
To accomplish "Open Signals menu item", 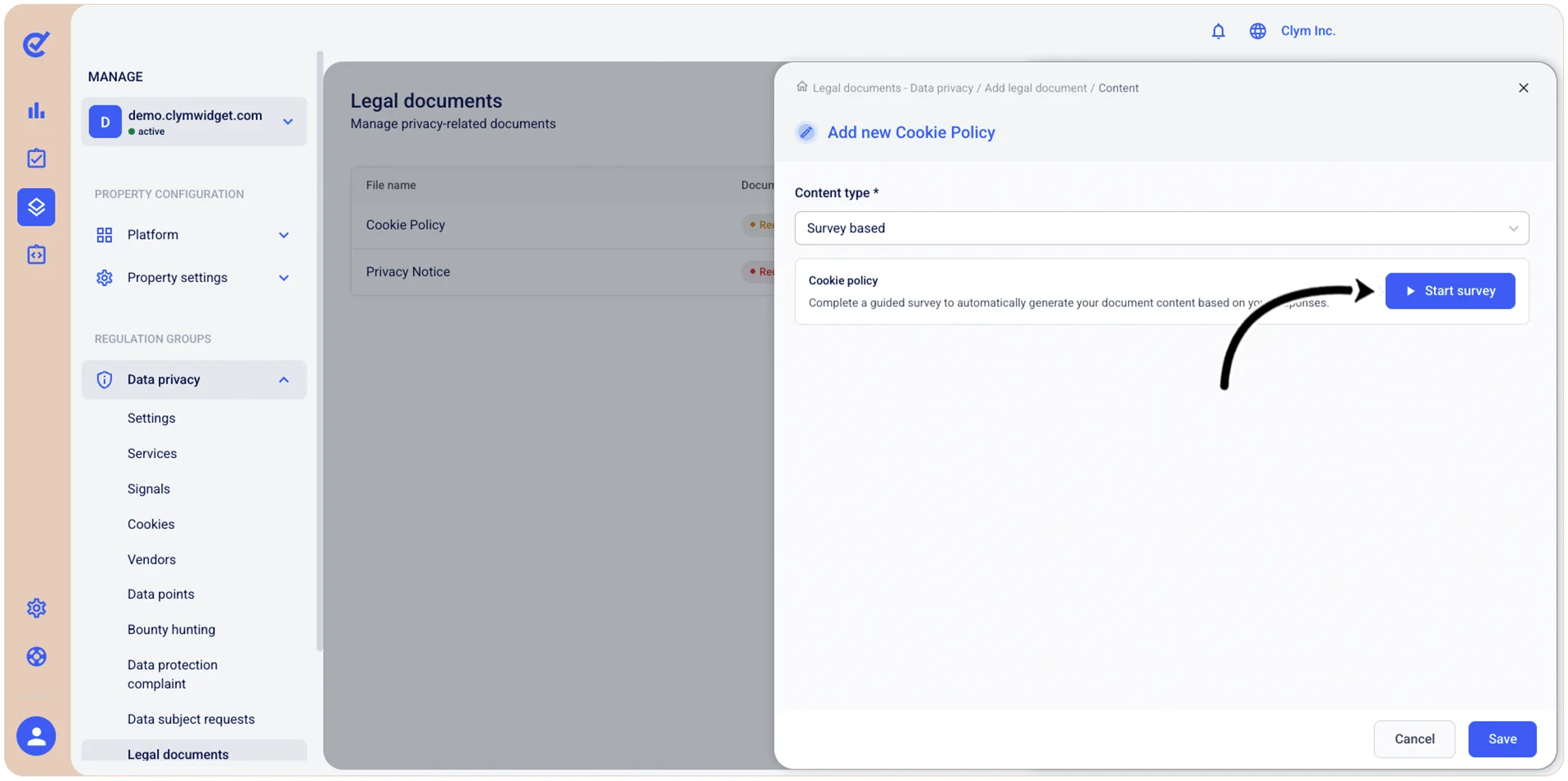I will [x=149, y=488].
